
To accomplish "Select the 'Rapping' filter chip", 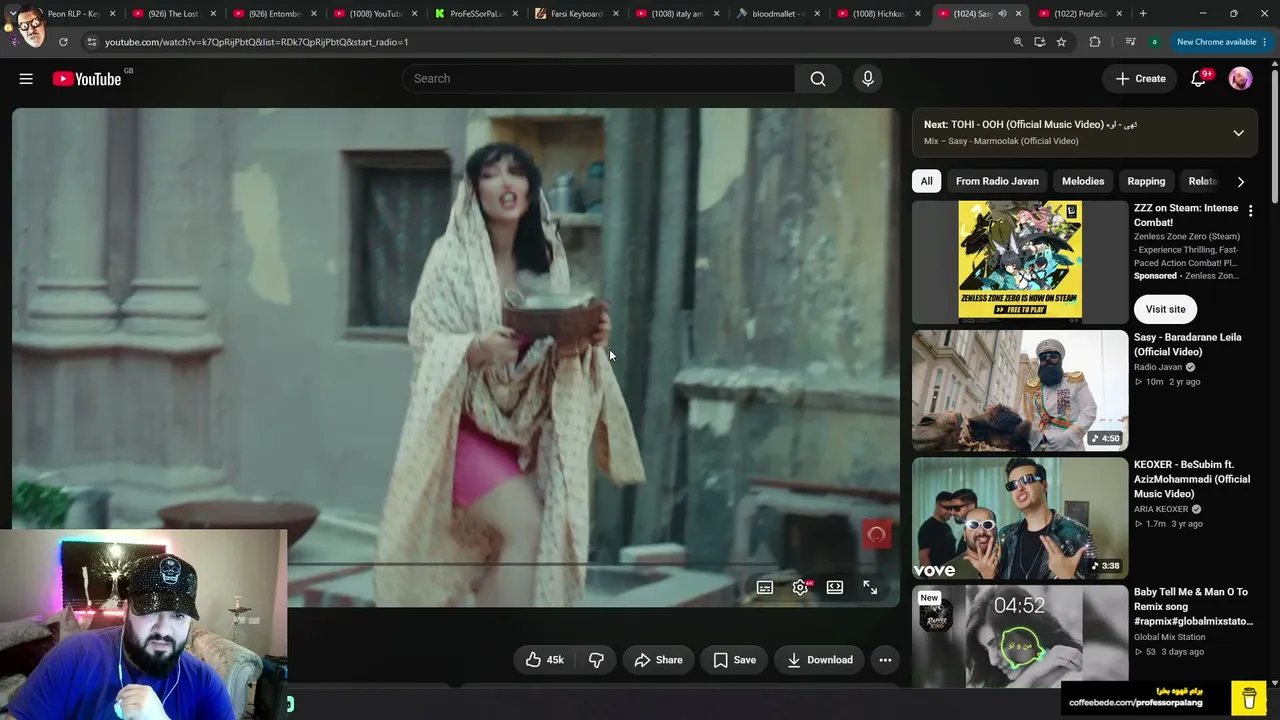I will 1146,181.
